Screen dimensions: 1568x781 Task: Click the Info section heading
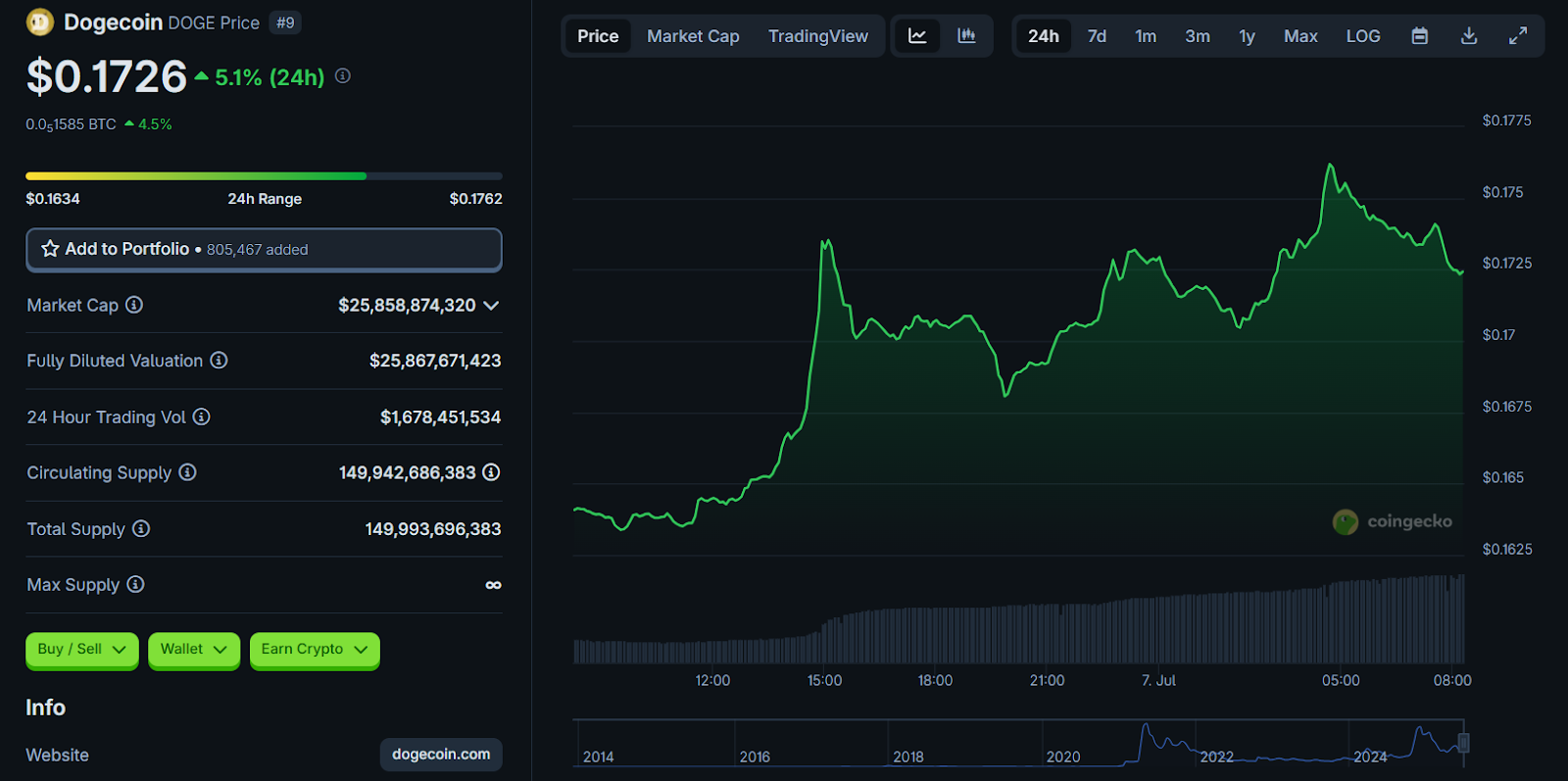click(45, 708)
